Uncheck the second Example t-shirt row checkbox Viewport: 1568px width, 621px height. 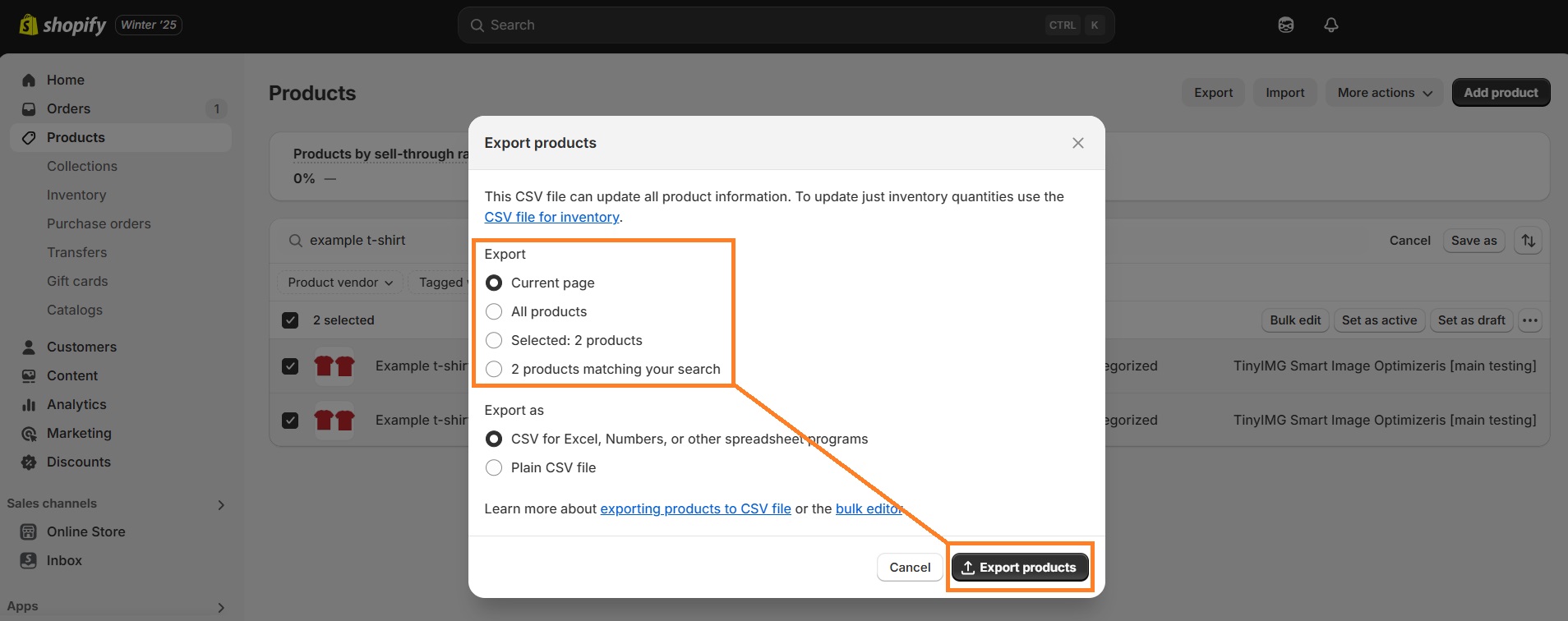pos(290,420)
